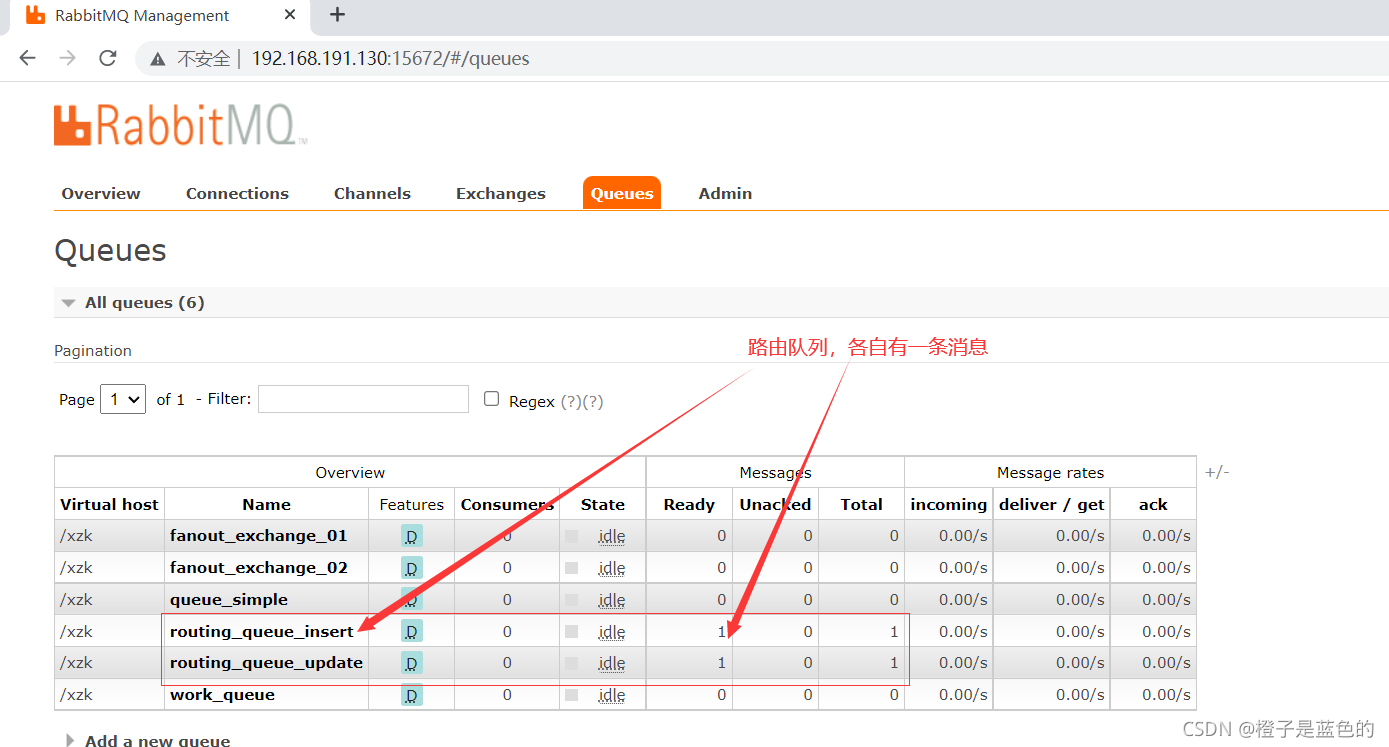Click the Features column header
Screen dimensions: 1389x747
coord(411,505)
